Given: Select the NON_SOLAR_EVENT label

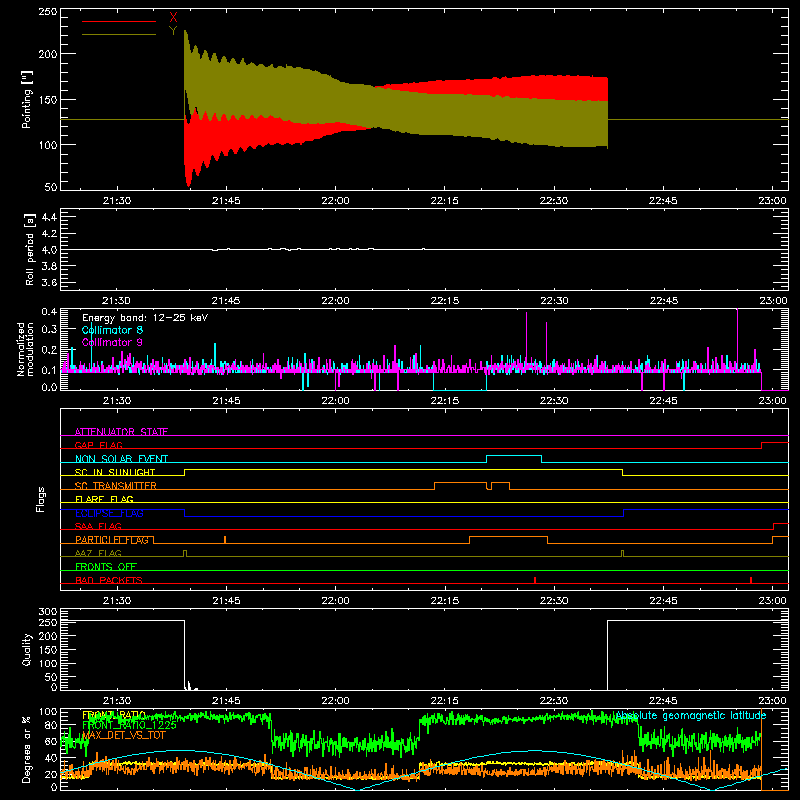Looking at the screenshot, I should tap(121, 459).
